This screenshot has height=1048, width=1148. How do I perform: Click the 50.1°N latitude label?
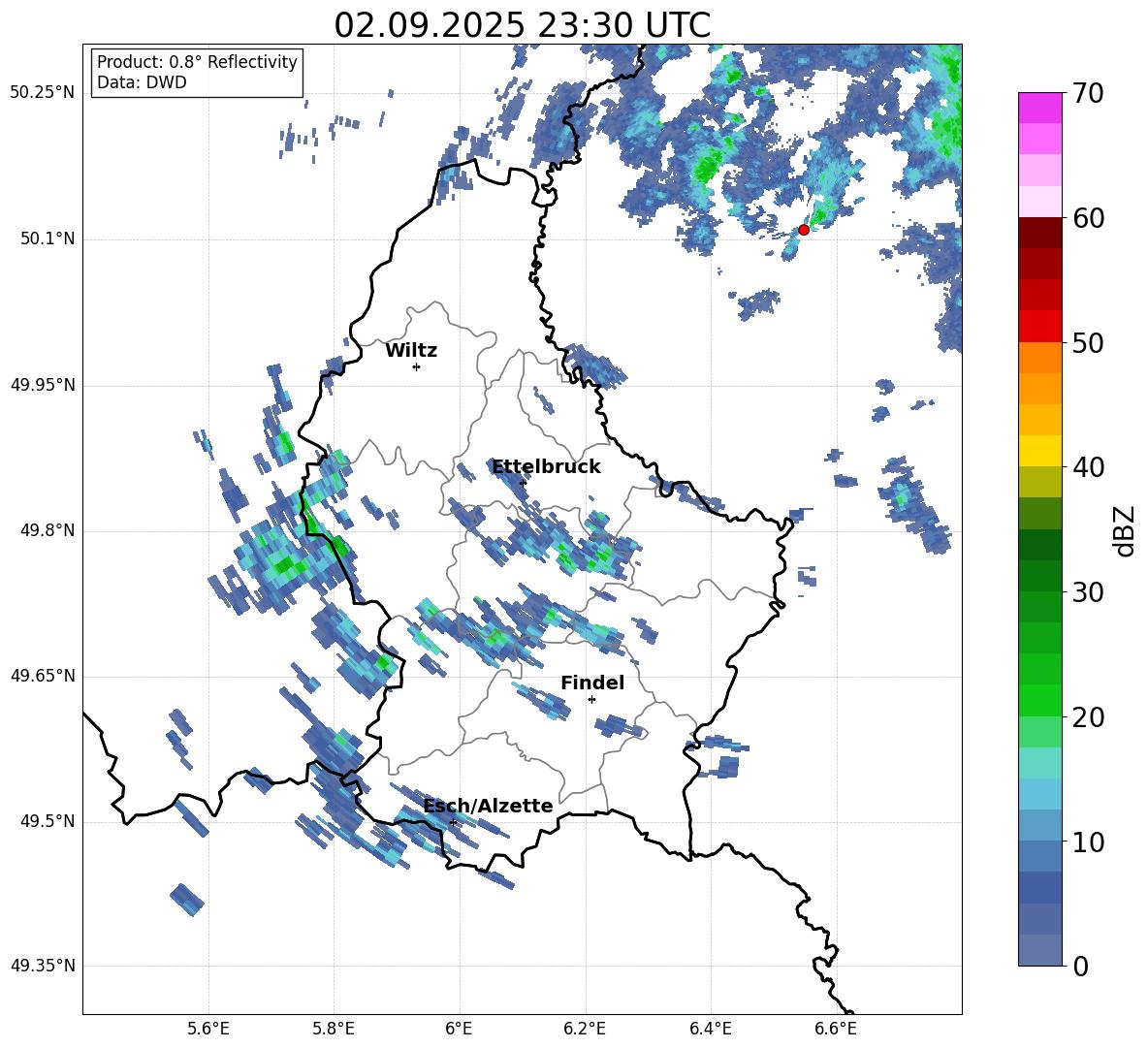pyautogui.click(x=48, y=238)
